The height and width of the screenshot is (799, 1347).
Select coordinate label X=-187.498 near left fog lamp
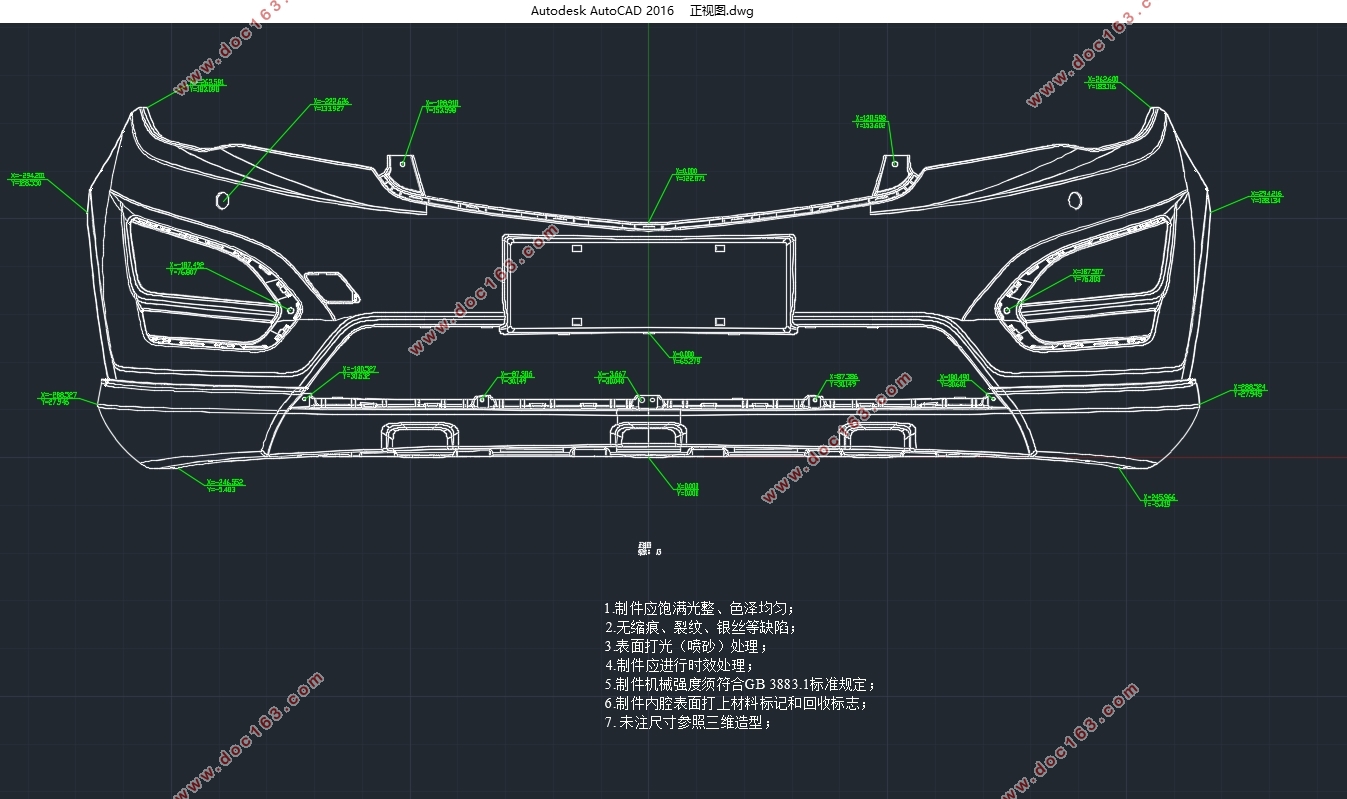[x=187, y=268]
